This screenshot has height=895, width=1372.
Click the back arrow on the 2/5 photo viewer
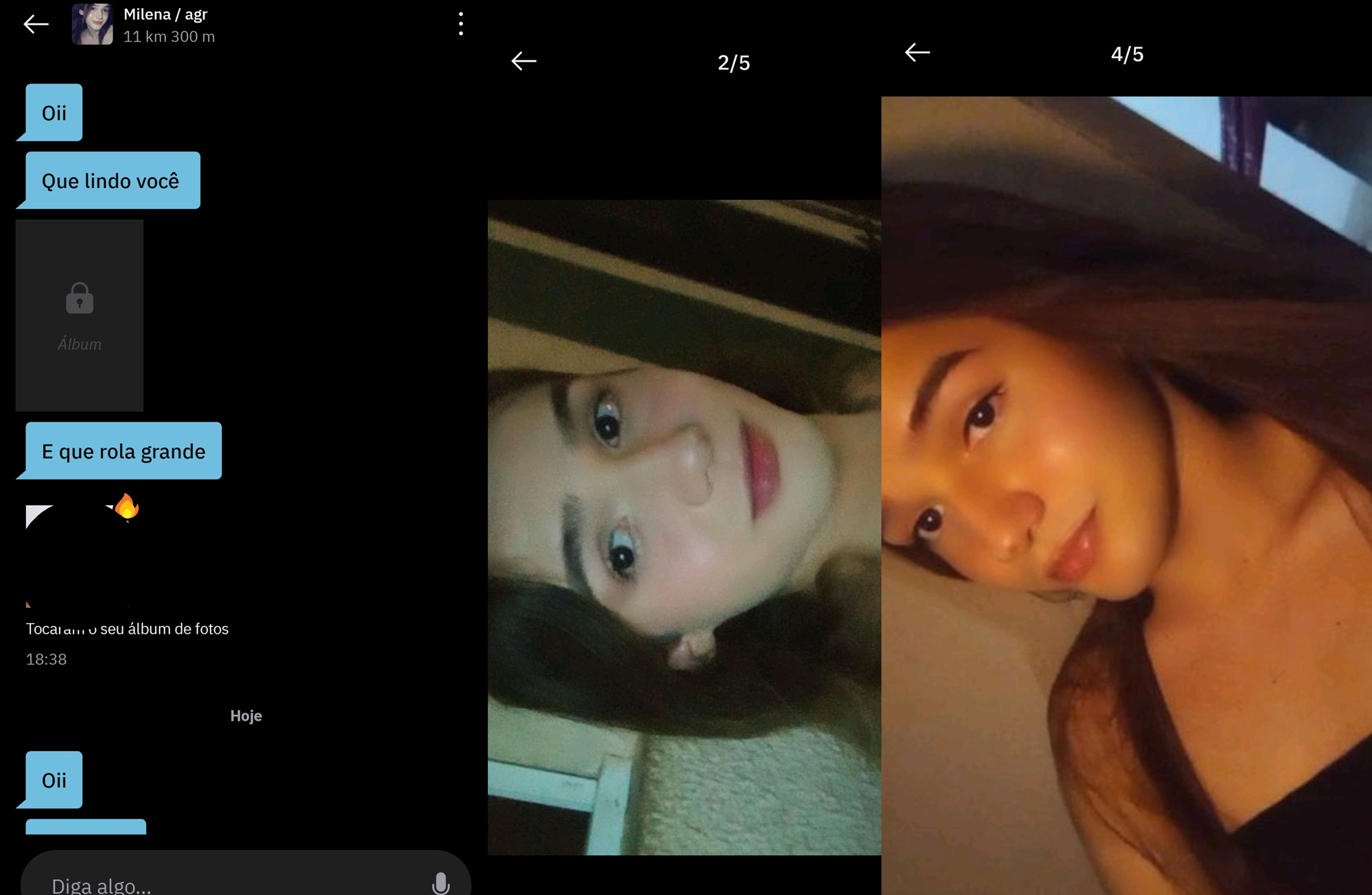[523, 62]
